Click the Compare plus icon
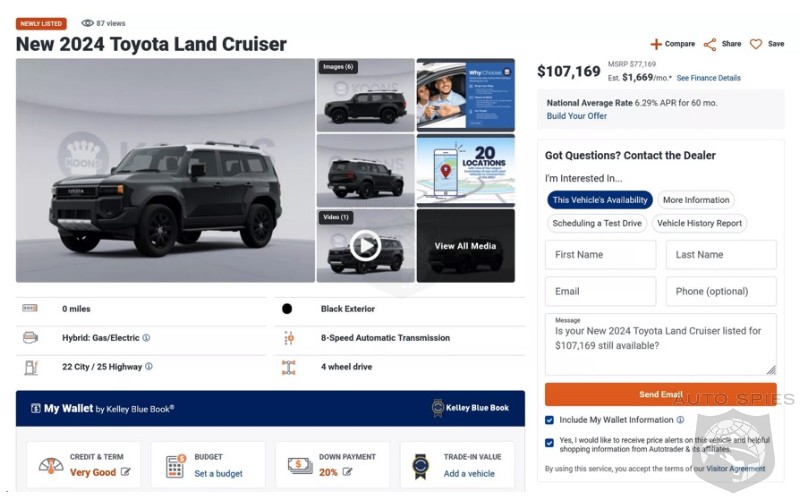 [x=656, y=44]
